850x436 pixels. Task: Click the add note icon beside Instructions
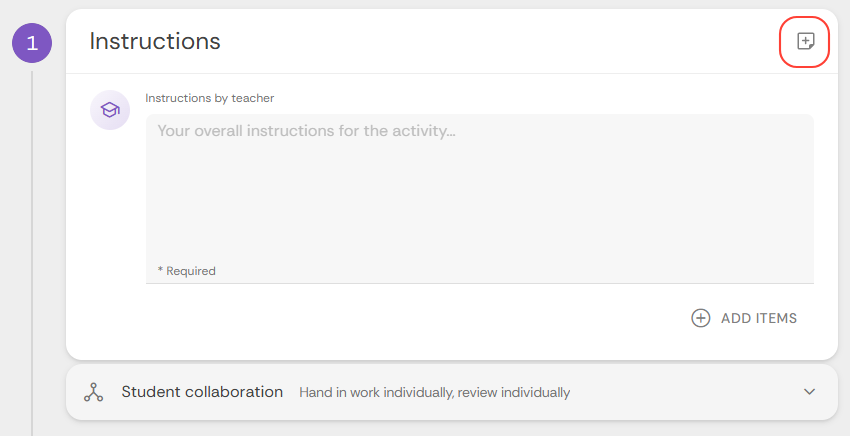pos(805,42)
